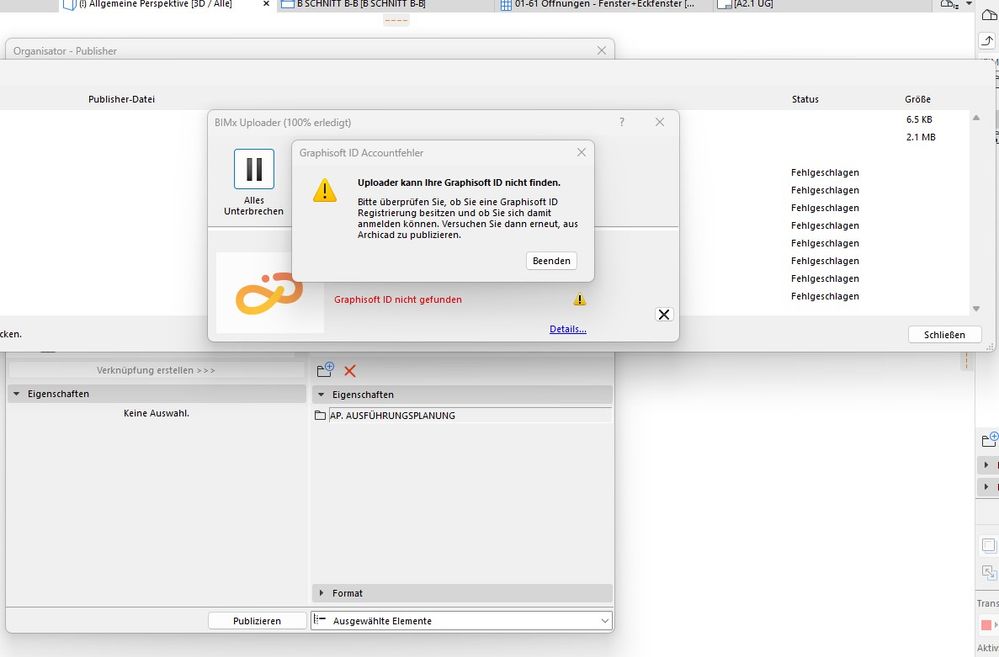
Task: Click the Beenden button in the account error dialog
Action: (551, 261)
